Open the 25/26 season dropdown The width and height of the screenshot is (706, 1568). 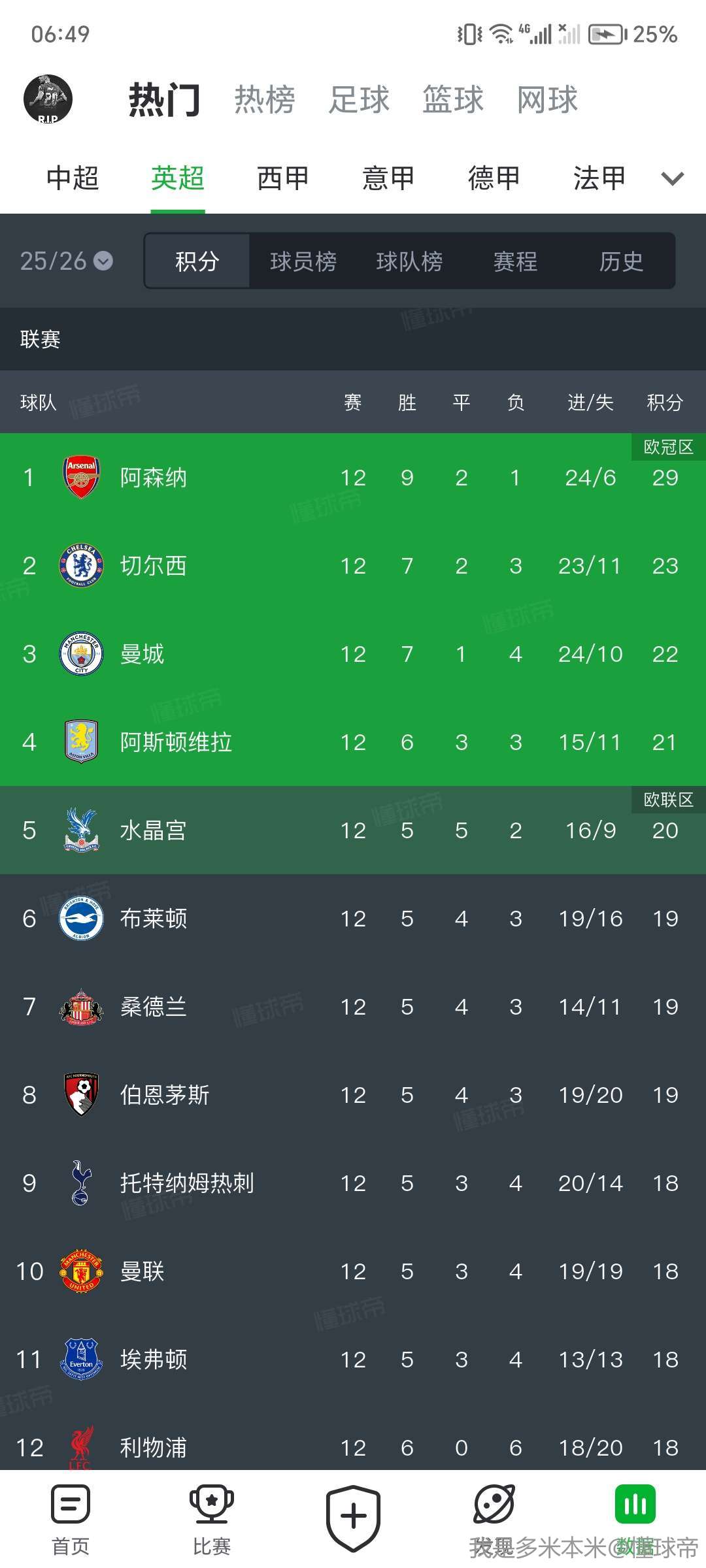click(x=66, y=261)
